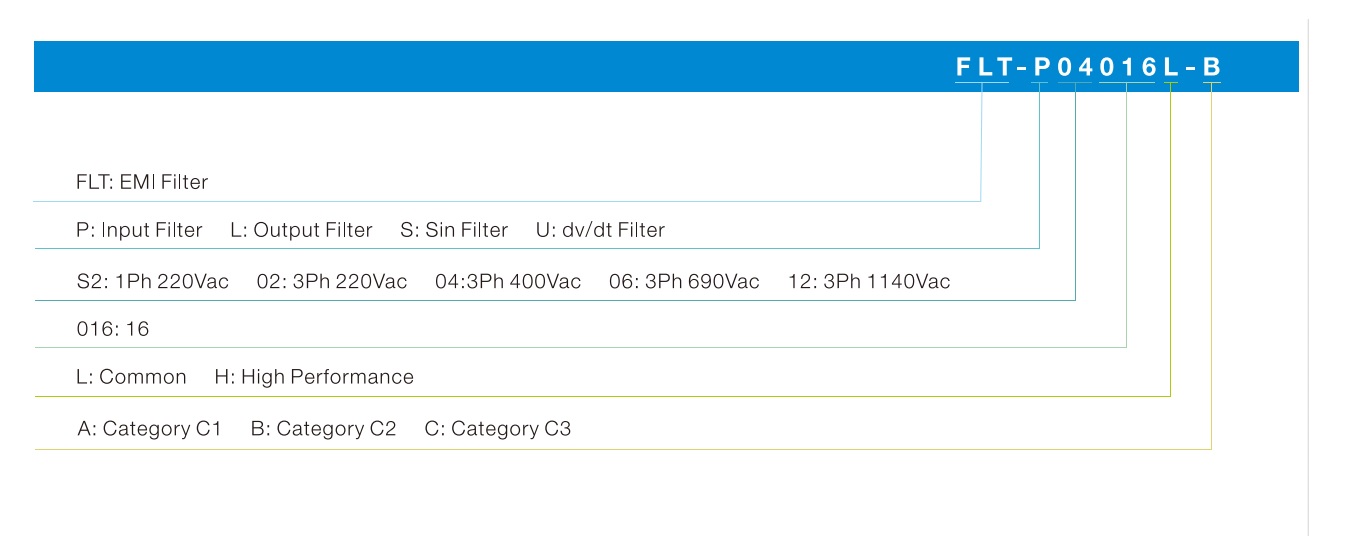
Task: Click the final 'B' in the header code
Action: point(1211,68)
